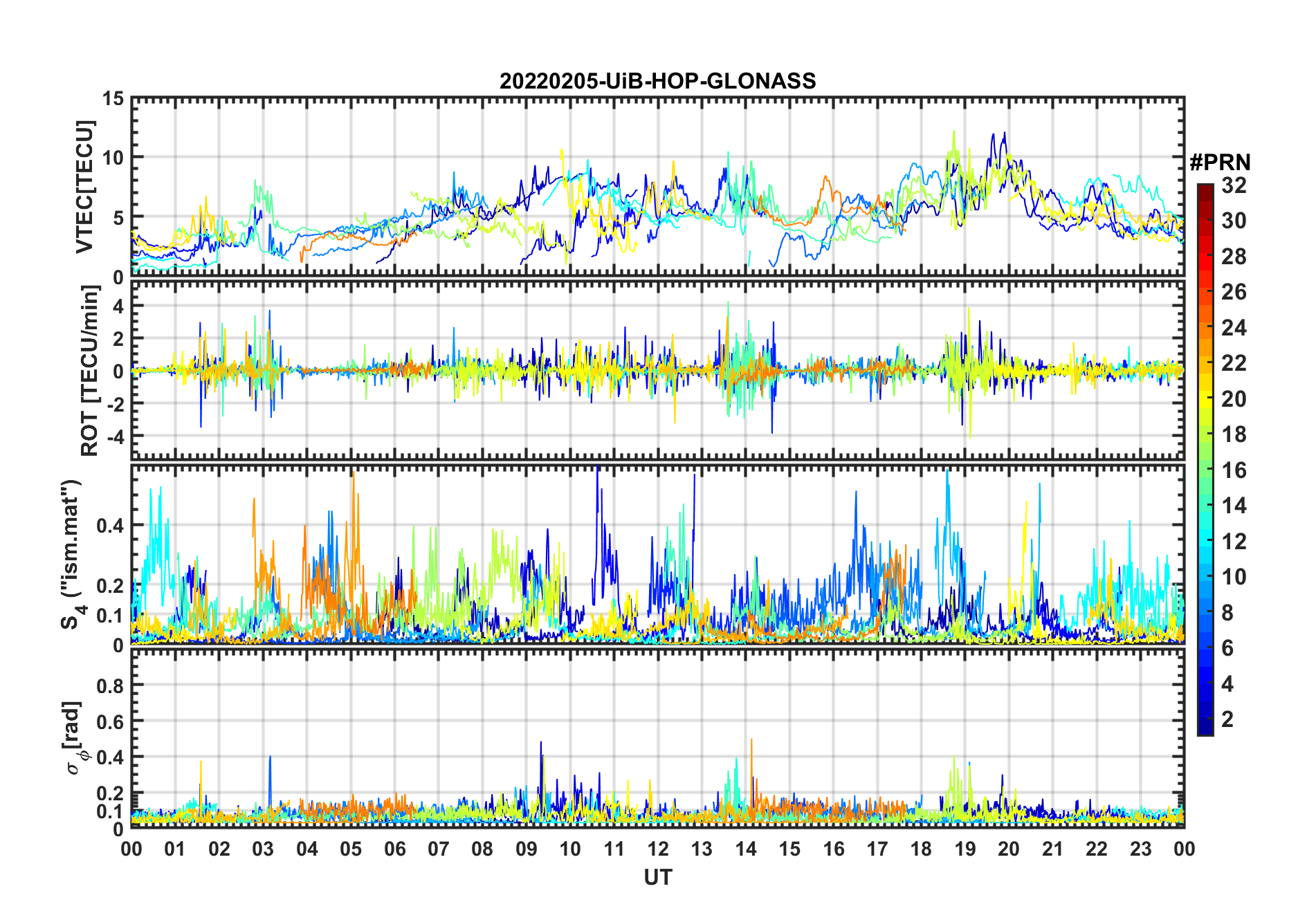1316x920 pixels.
Task: Click the plot title 20220205-UiB-HOP-GLONASS
Action: (657, 81)
